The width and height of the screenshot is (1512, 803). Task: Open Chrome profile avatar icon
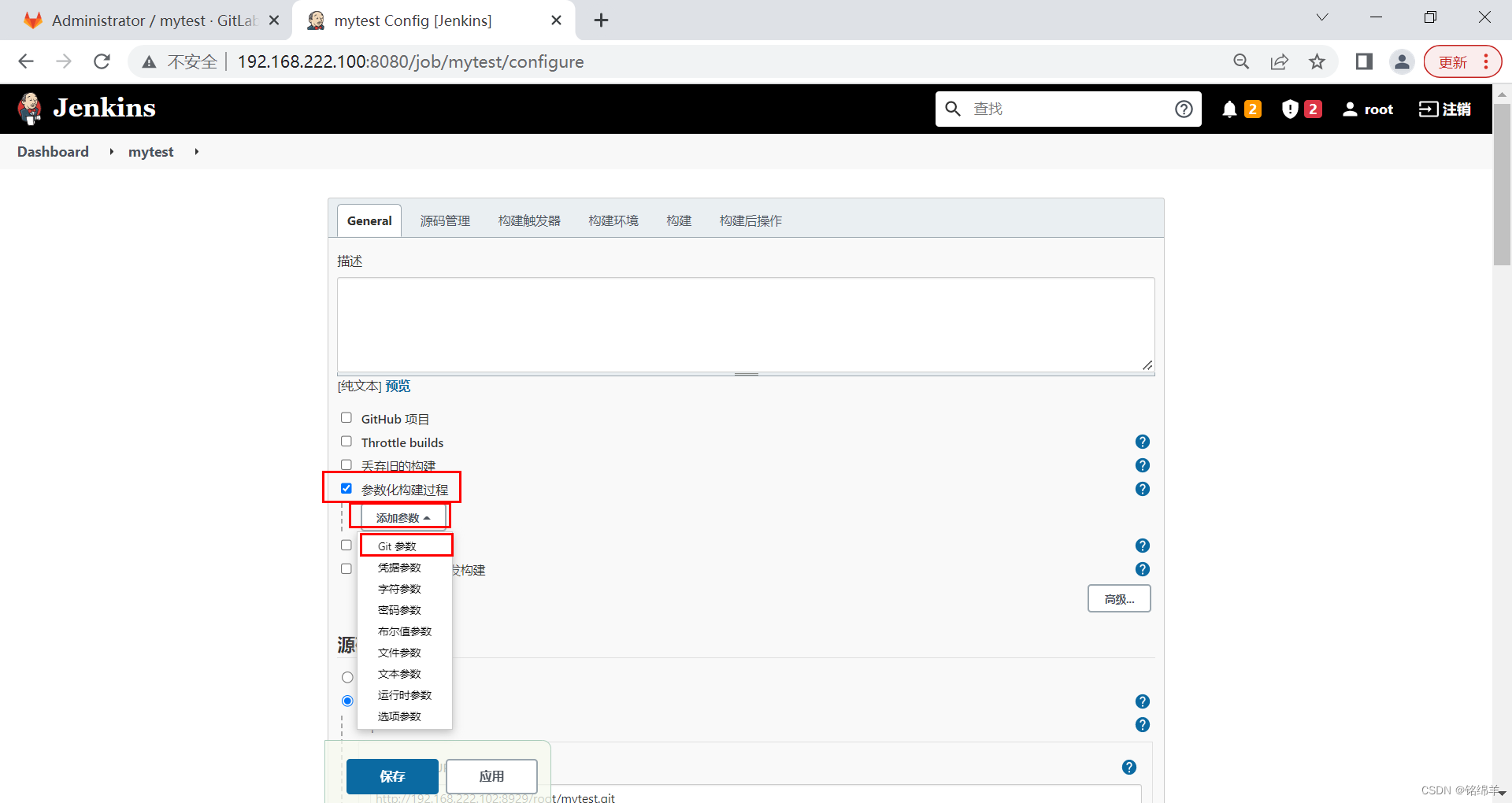click(1402, 61)
